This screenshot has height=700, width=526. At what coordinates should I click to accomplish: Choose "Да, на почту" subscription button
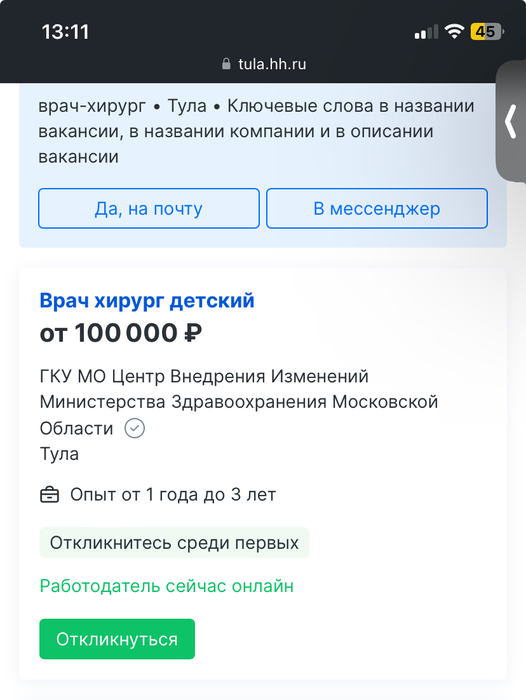click(x=149, y=208)
